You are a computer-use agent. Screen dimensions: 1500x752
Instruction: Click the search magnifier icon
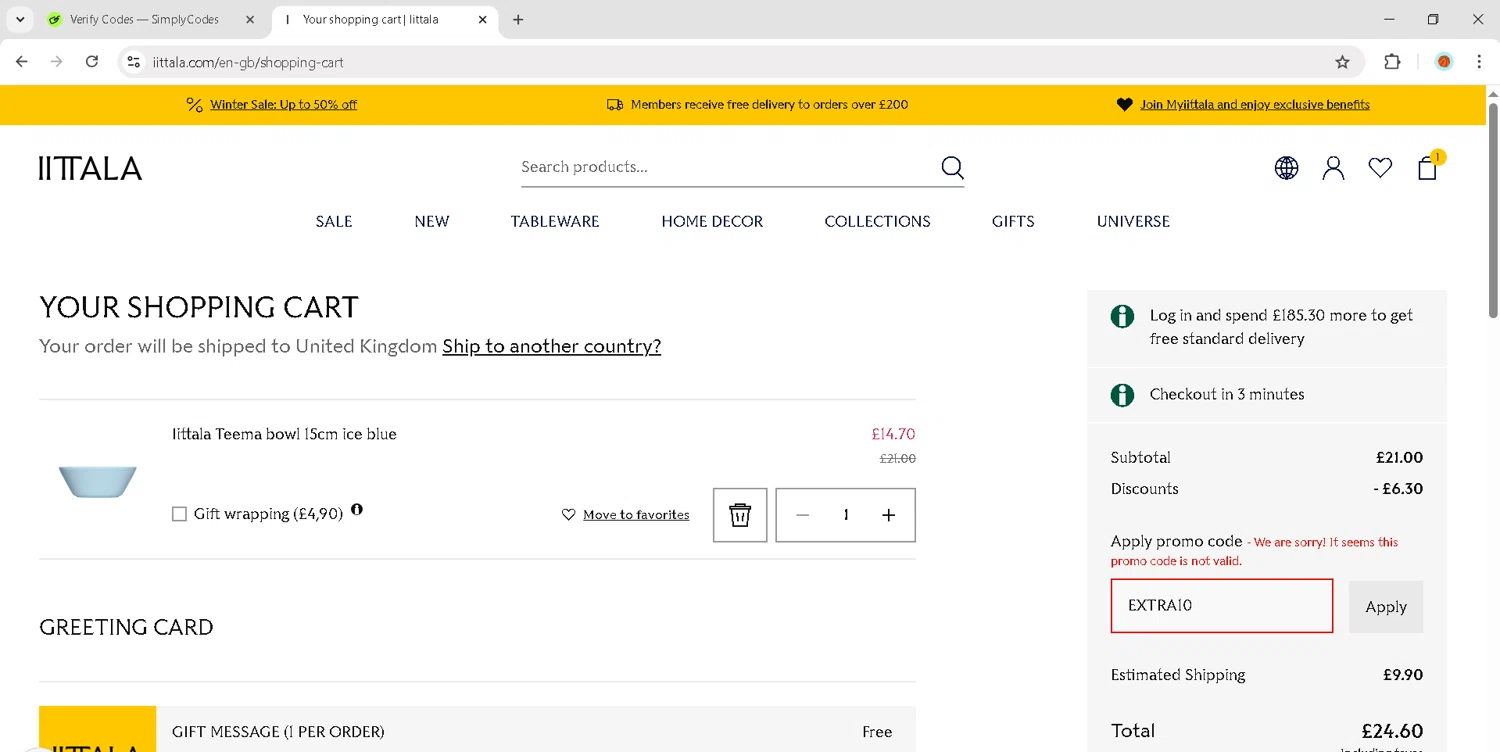click(952, 167)
